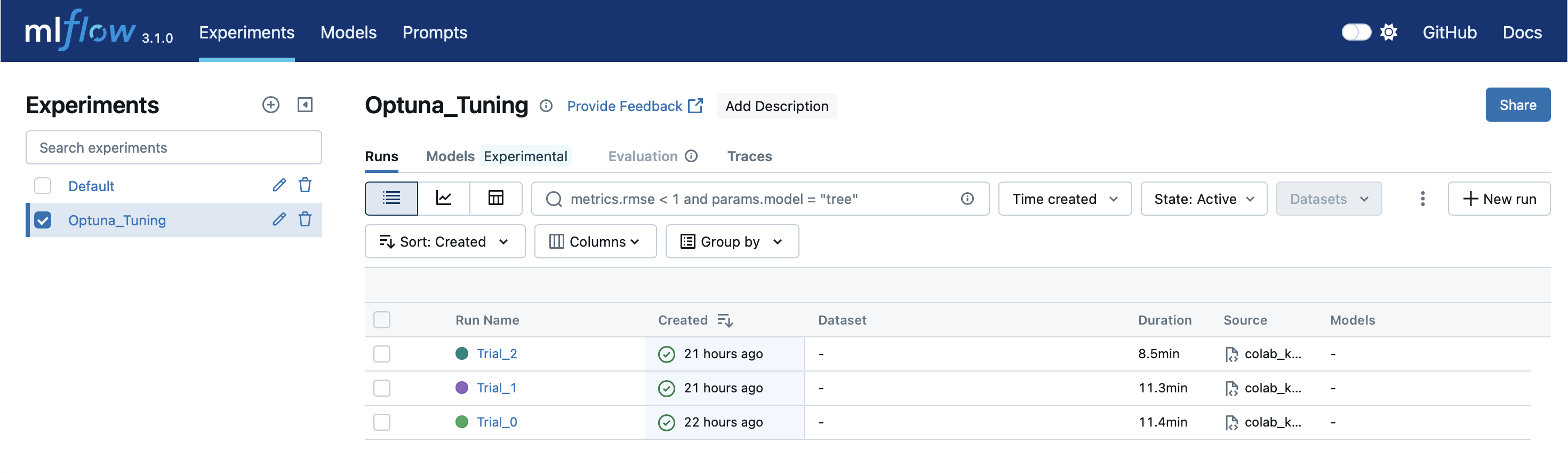Switch to artifact table view
Image resolution: width=1568 pixels, height=473 pixels.
coord(495,199)
